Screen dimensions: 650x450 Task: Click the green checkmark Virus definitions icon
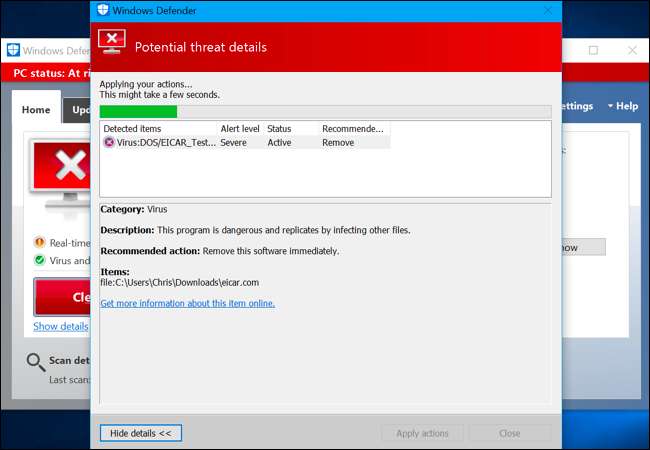point(39,260)
